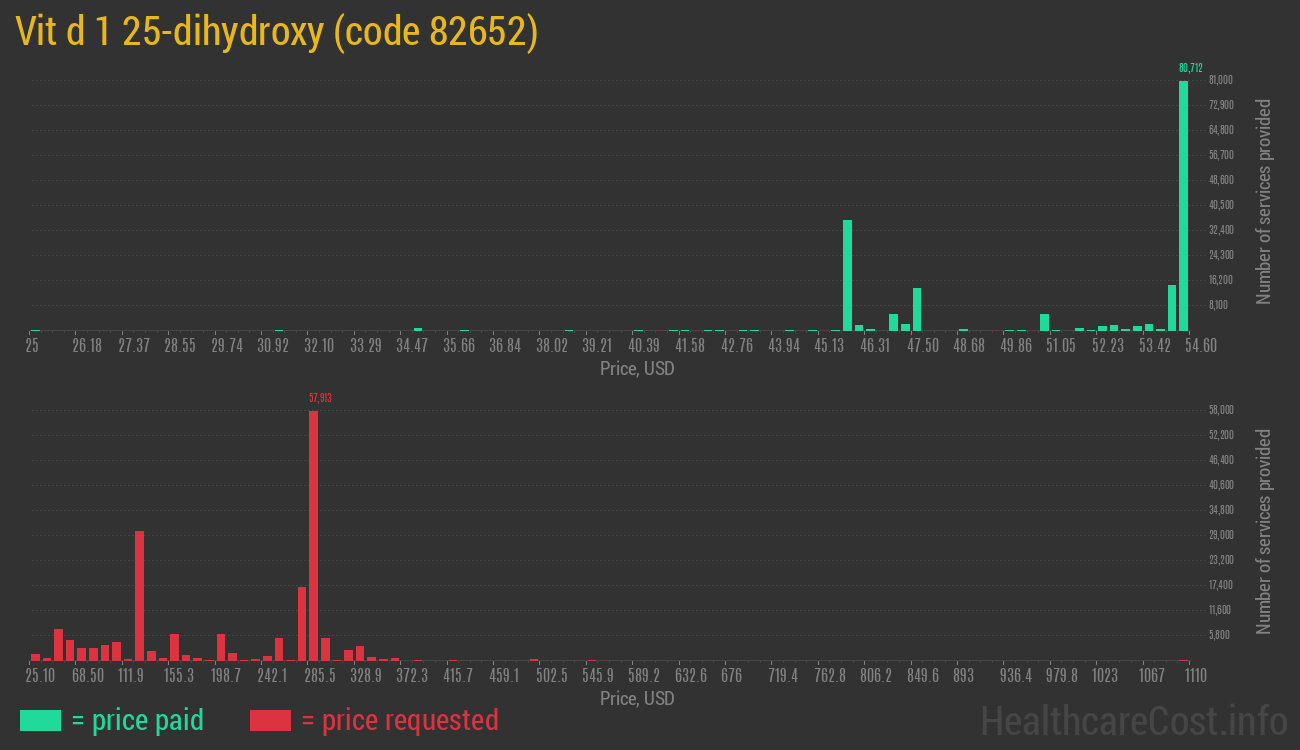The image size is (1300, 750).
Task: Click the 'Price, USD' label under red chart
Action: 637,698
